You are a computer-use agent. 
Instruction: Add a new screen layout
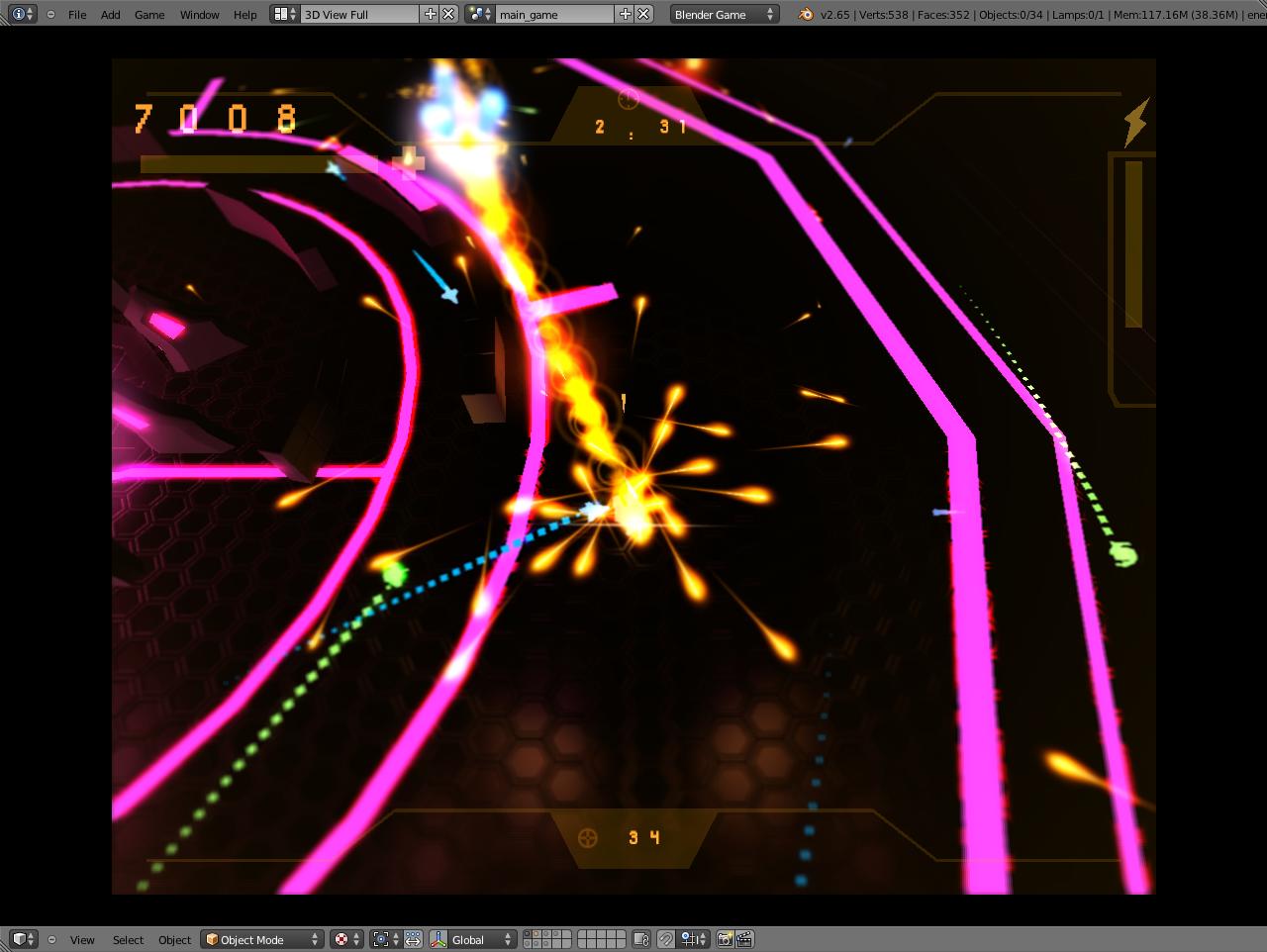(x=430, y=14)
